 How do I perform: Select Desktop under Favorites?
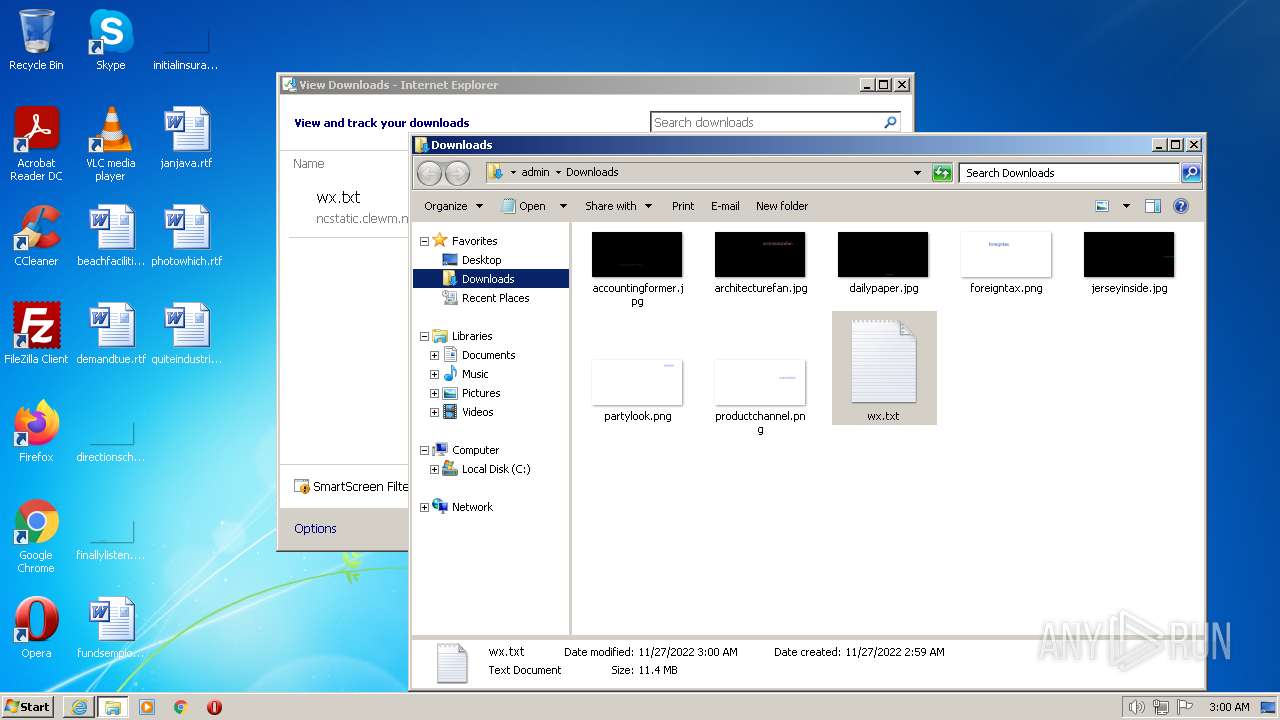click(481, 260)
